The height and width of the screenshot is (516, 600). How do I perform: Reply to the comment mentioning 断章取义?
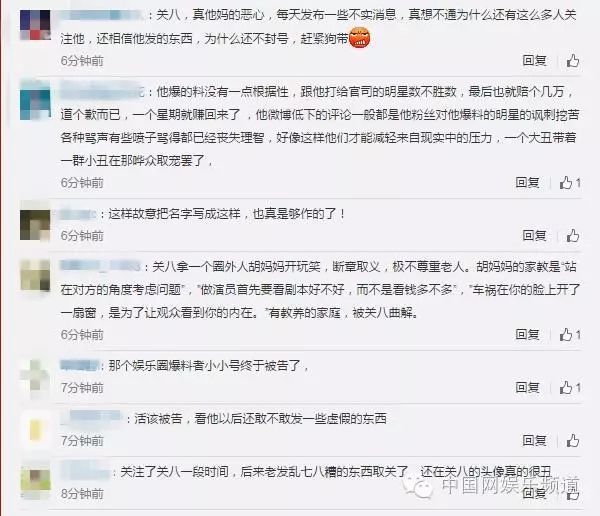(527, 335)
